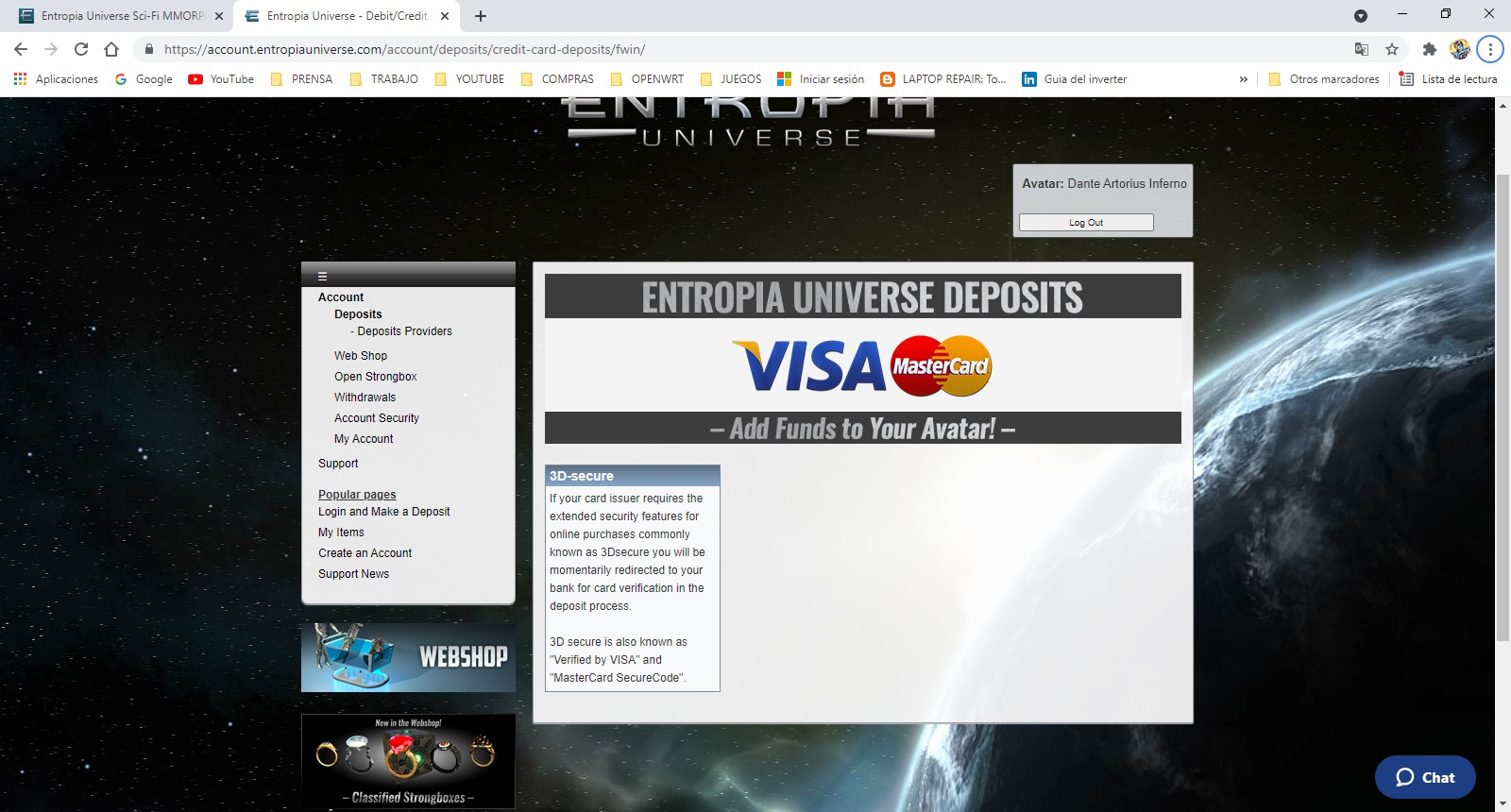Open the tab search dropdown arrow

(1361, 16)
